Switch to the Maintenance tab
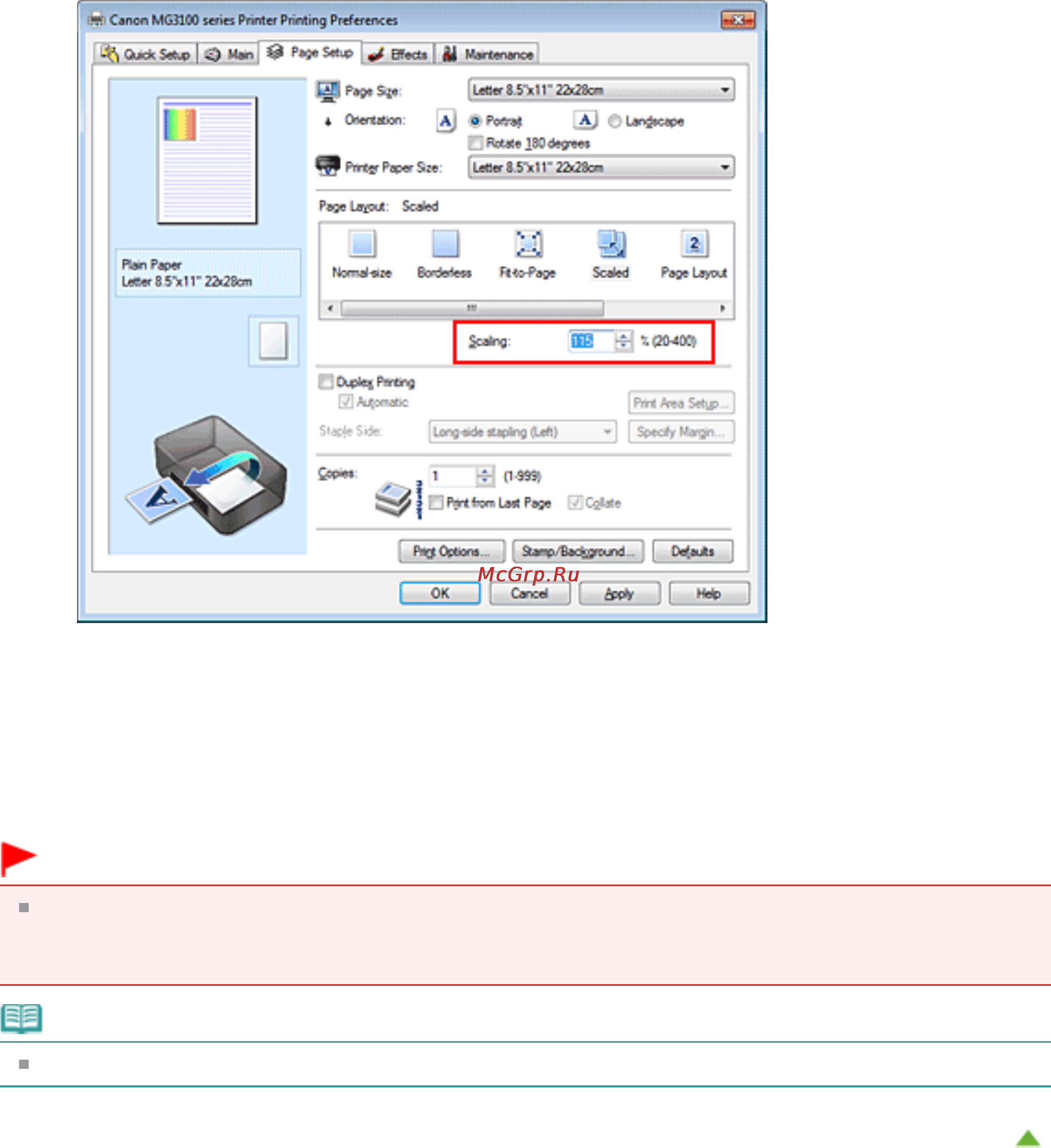The width and height of the screenshot is (1051, 1148). [x=488, y=54]
